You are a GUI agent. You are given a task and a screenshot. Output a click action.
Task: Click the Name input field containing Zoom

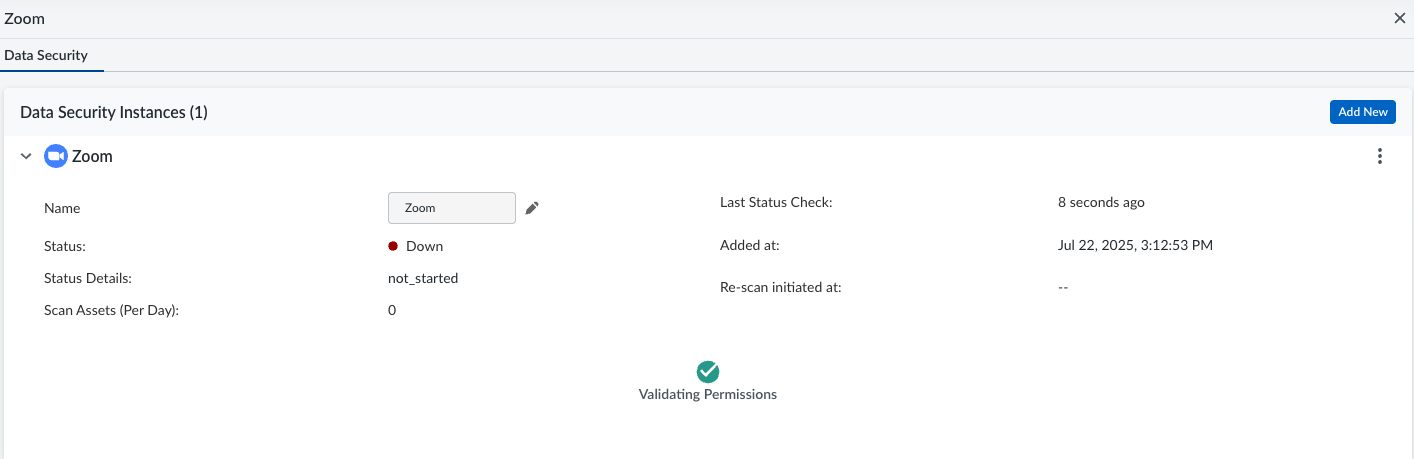pyautogui.click(x=451, y=208)
